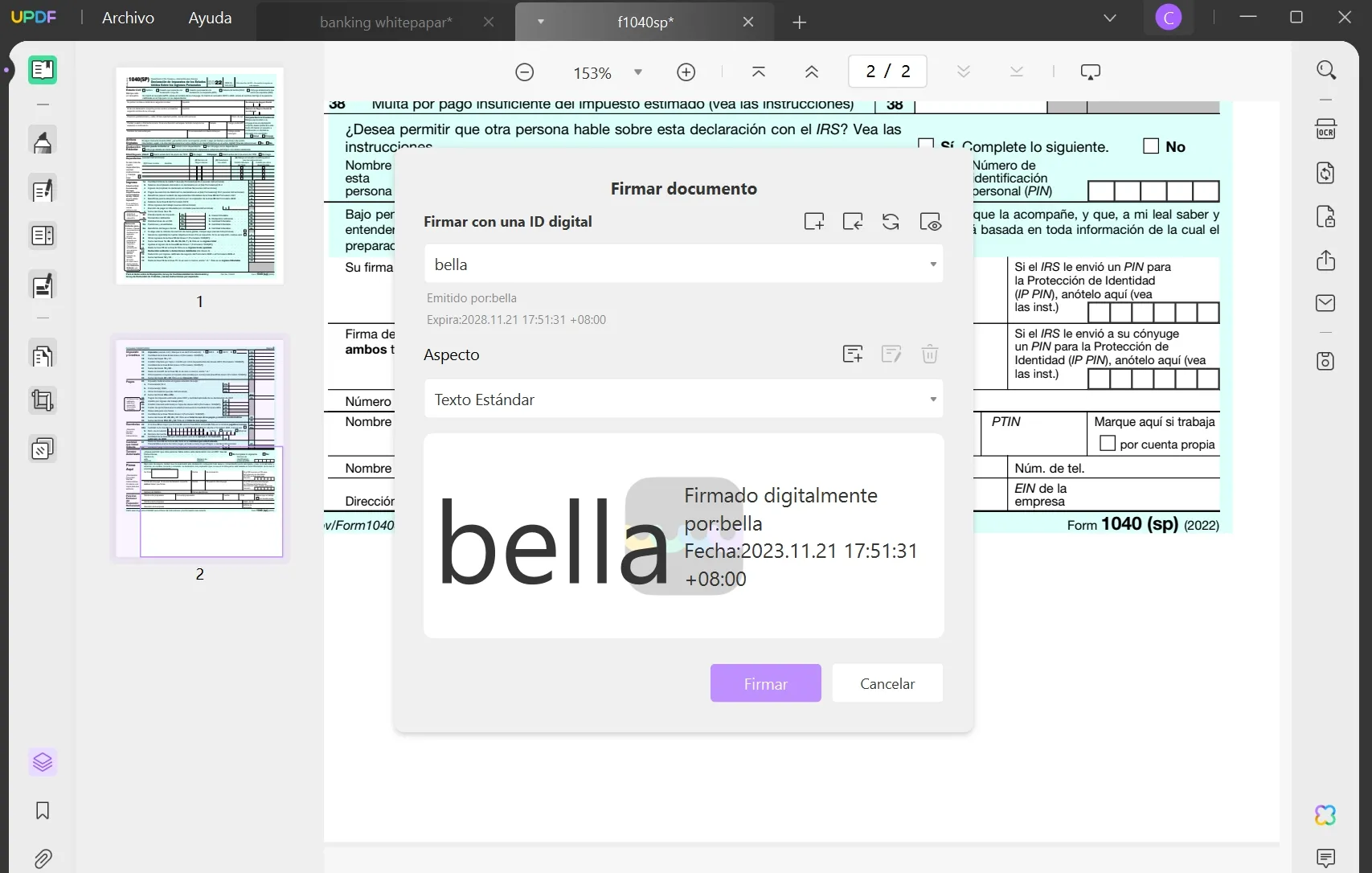
Task: Create a new digital ID icon
Action: [x=814, y=222]
